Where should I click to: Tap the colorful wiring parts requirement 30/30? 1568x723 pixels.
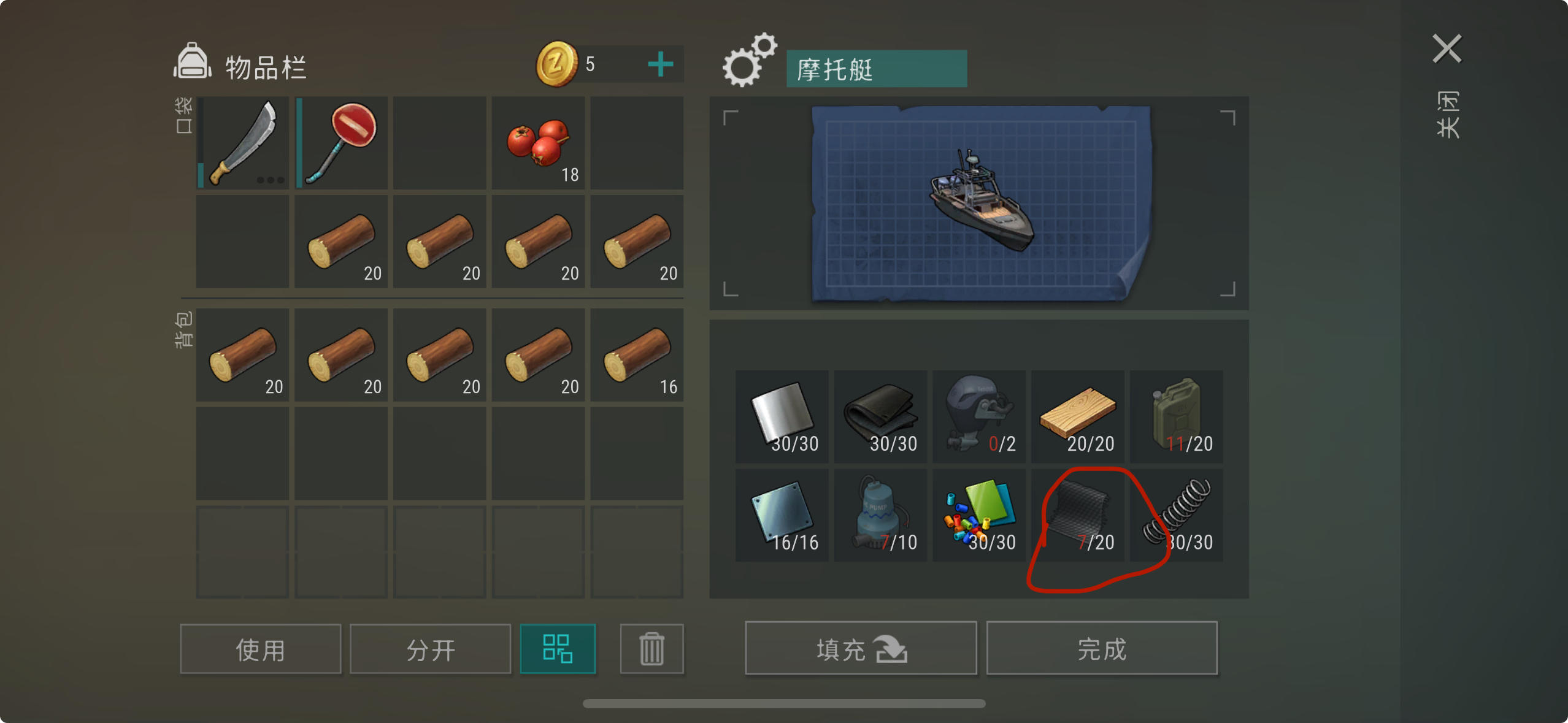point(979,515)
